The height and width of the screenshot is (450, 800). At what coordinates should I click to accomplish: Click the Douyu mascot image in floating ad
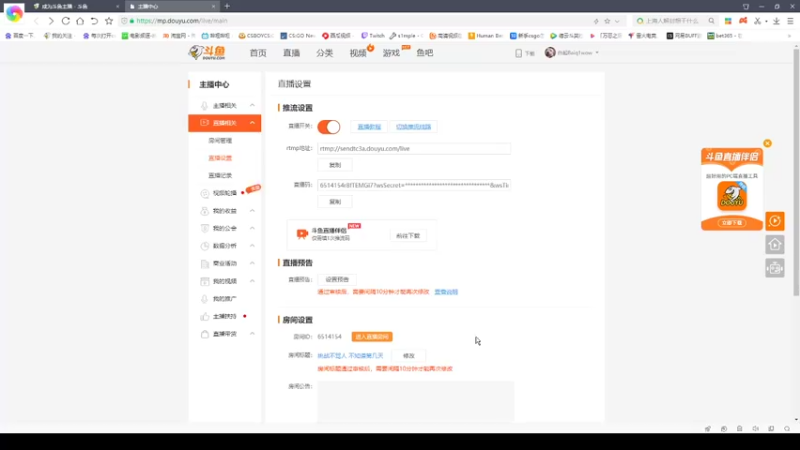click(732, 196)
